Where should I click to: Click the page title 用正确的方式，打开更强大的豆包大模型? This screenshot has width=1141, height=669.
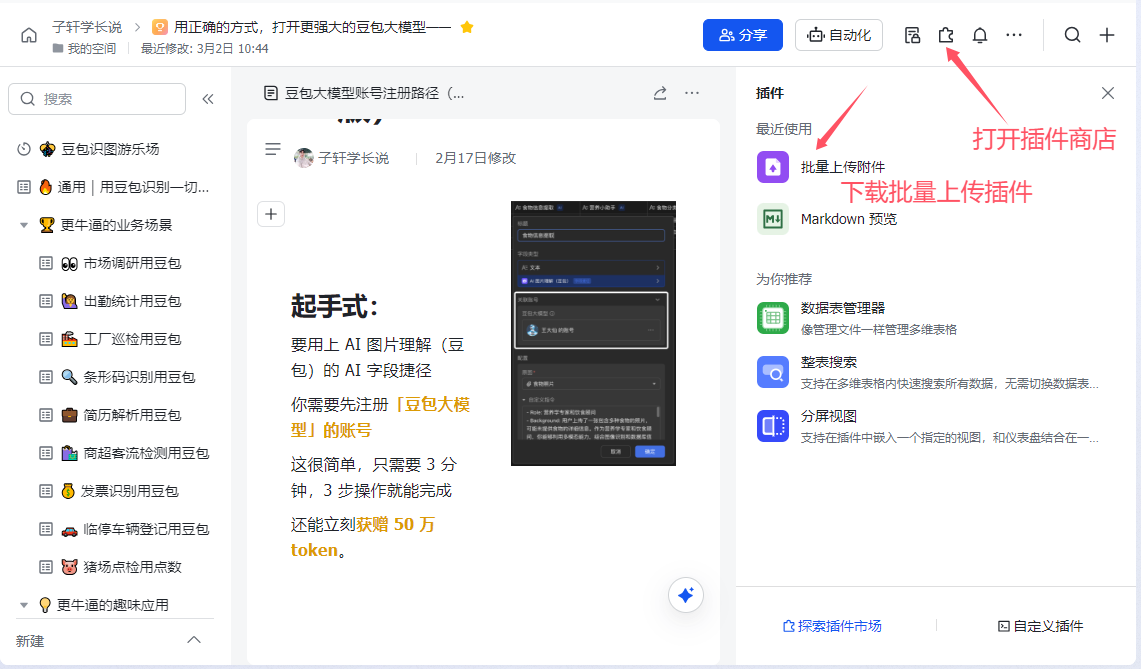tap(312, 27)
